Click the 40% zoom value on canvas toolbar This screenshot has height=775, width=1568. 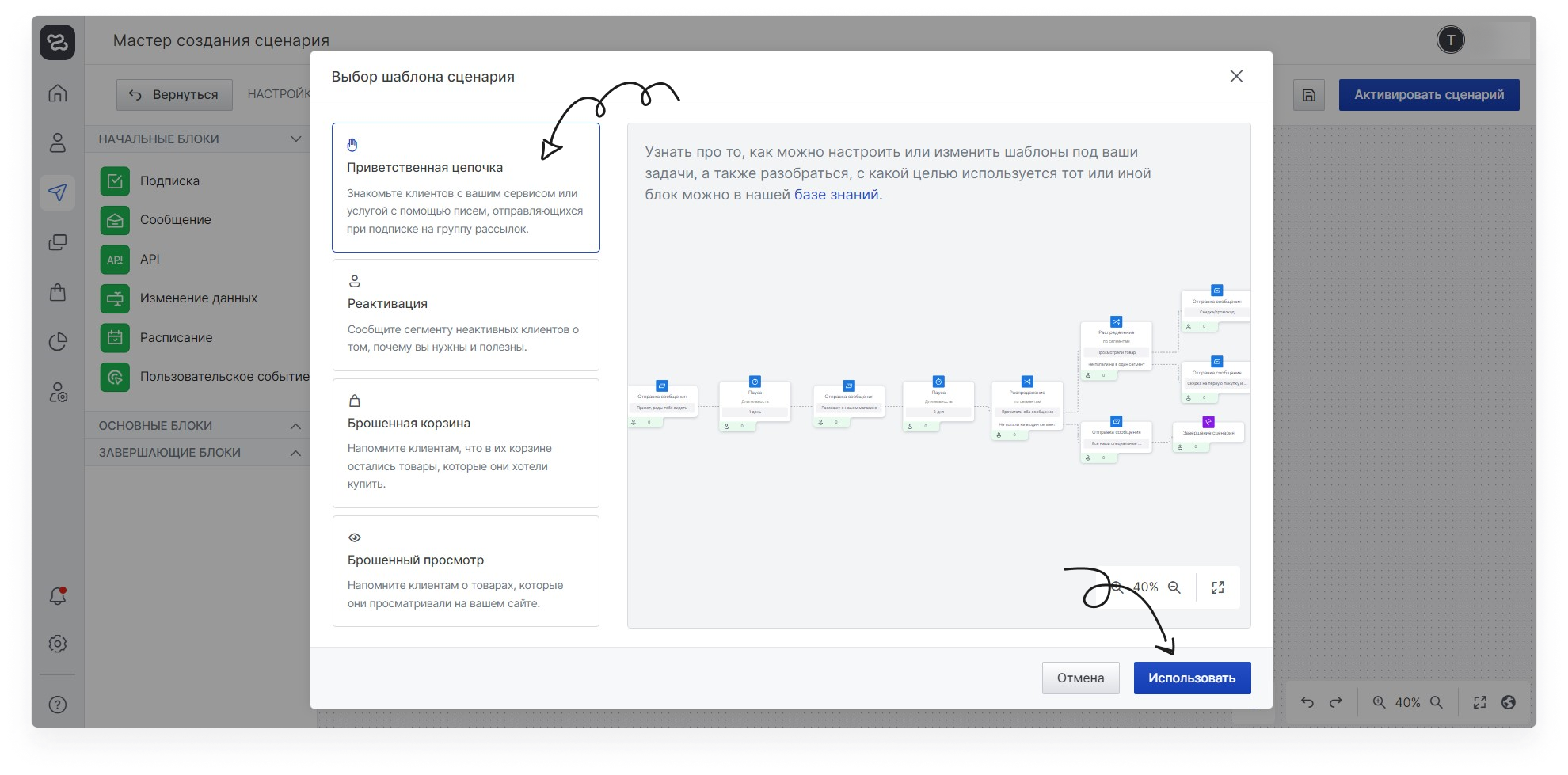[1407, 702]
